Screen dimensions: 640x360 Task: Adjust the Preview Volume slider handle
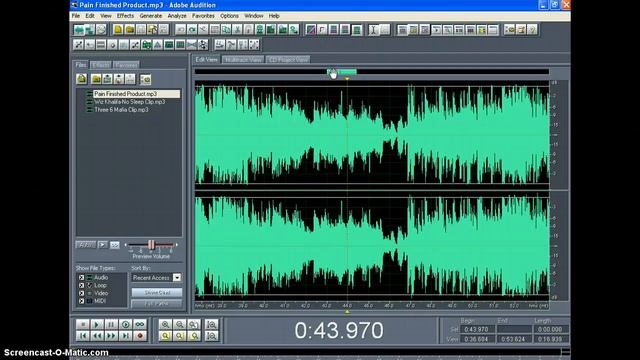[x=151, y=244]
